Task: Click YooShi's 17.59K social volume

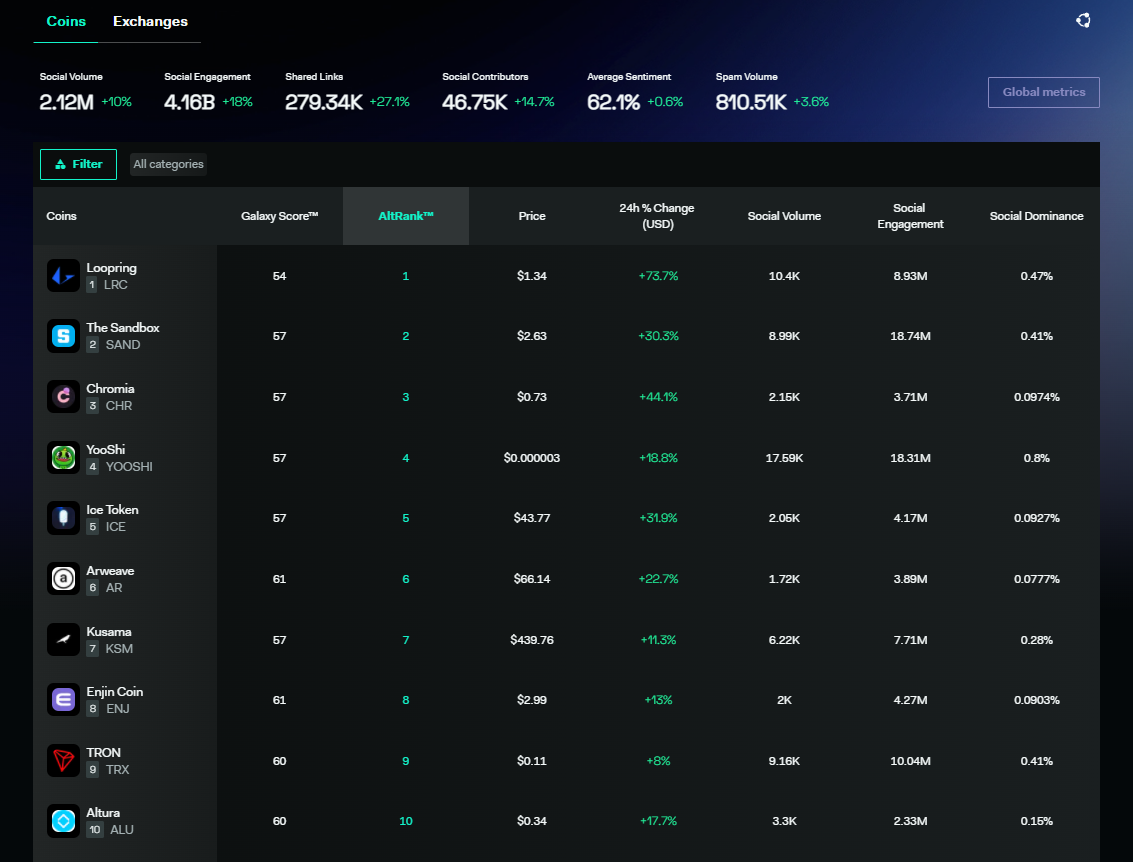Action: (x=784, y=458)
